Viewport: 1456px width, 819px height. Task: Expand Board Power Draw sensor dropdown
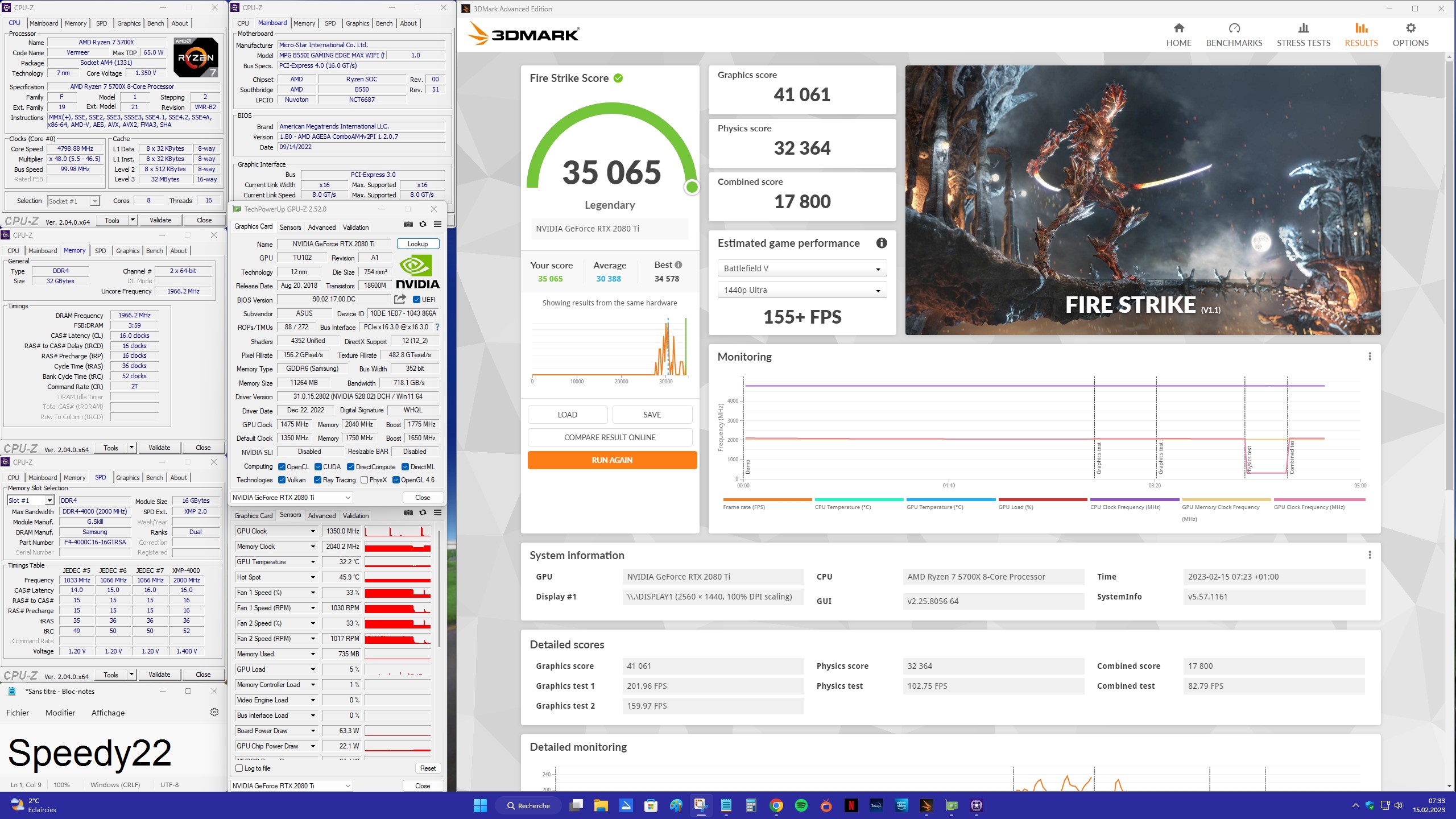click(x=312, y=731)
